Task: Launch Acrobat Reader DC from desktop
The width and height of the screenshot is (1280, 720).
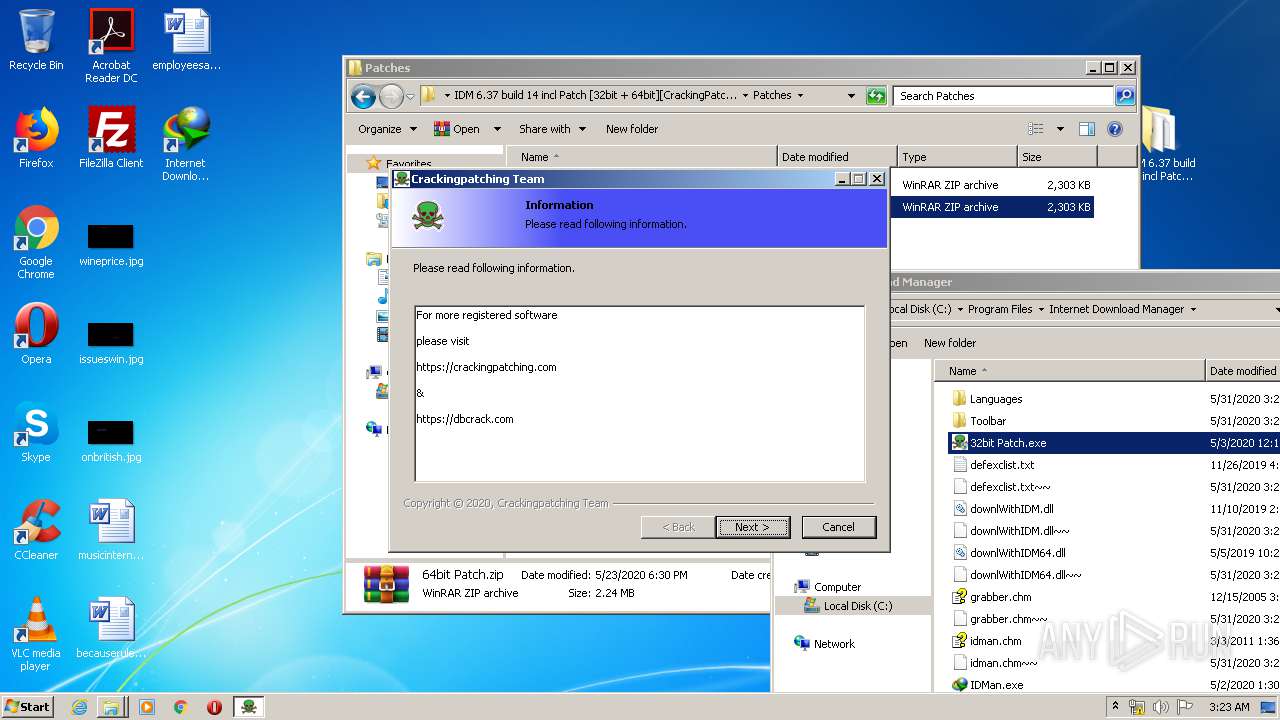Action: tap(111, 46)
